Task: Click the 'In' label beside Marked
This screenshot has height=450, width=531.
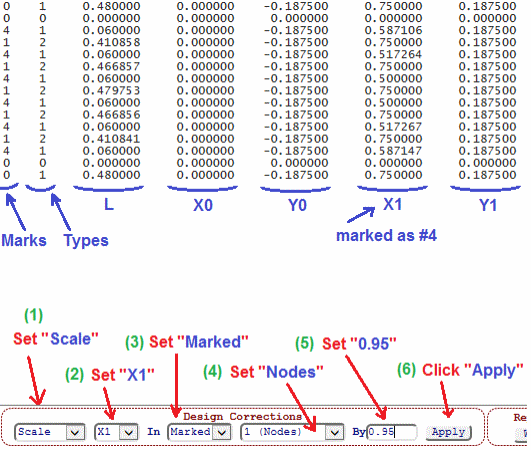Action: pos(153,432)
